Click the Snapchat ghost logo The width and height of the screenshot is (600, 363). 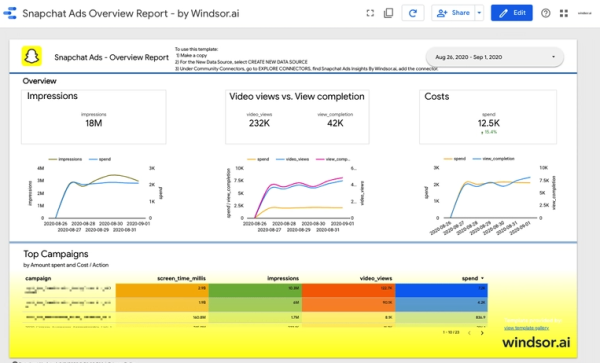32,56
